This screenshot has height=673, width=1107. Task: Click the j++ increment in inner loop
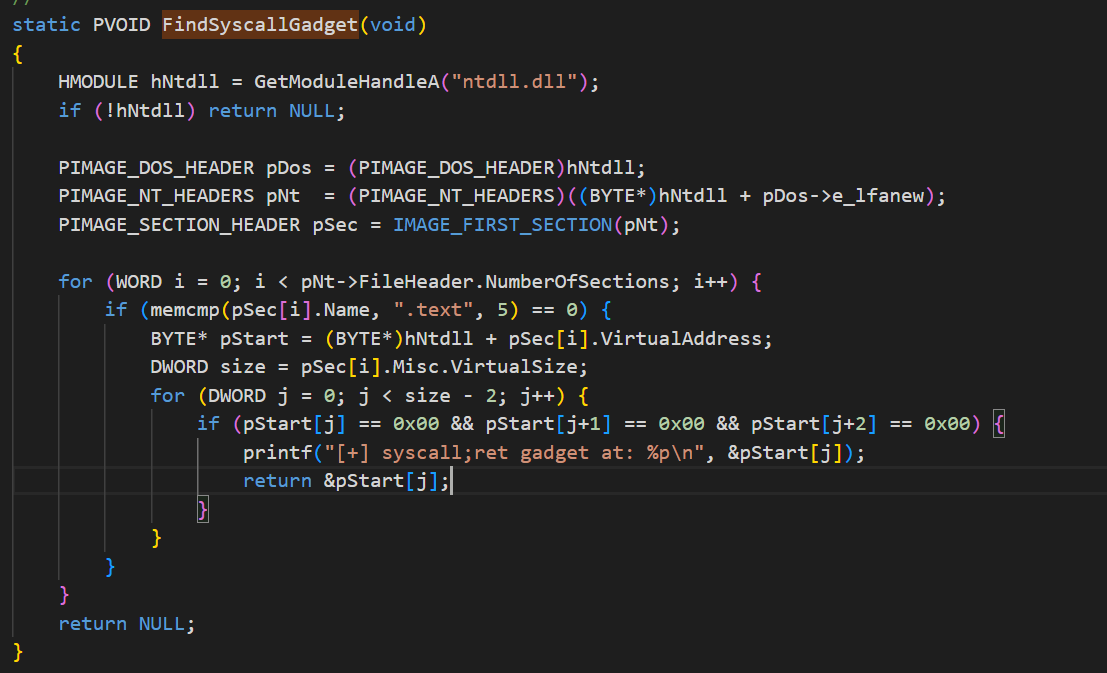(537, 396)
